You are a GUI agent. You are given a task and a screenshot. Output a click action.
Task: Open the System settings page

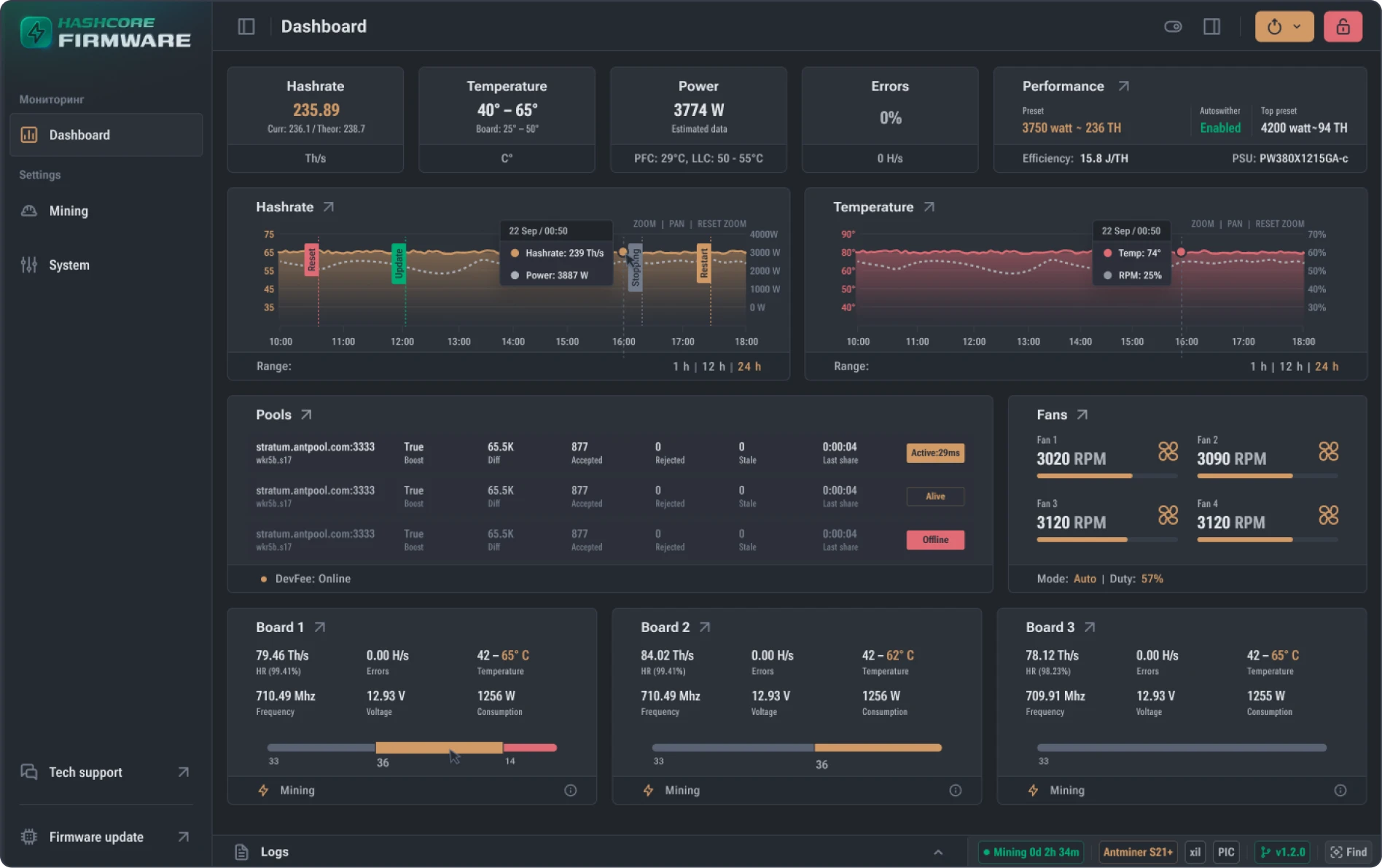click(x=69, y=265)
